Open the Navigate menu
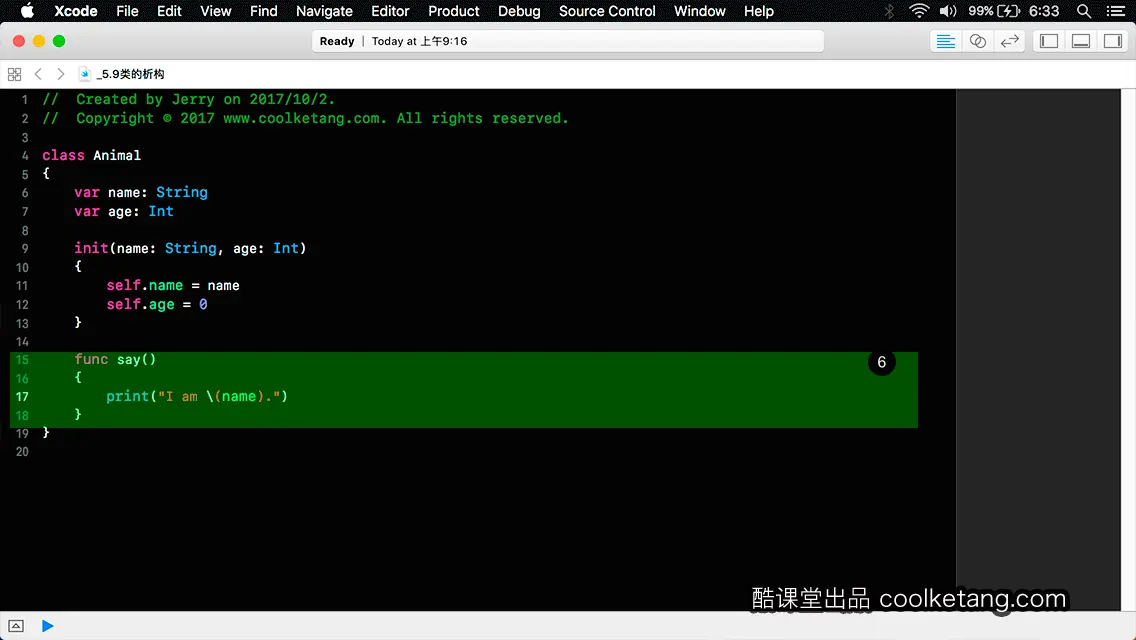This screenshot has width=1136, height=640. coord(325,11)
